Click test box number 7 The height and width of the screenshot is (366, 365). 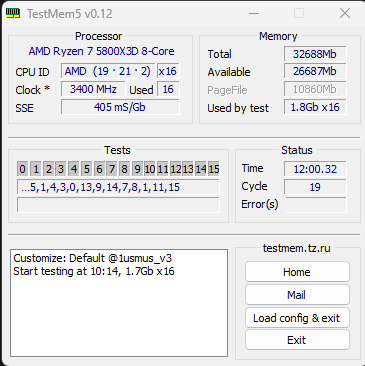pyautogui.click(x=112, y=169)
